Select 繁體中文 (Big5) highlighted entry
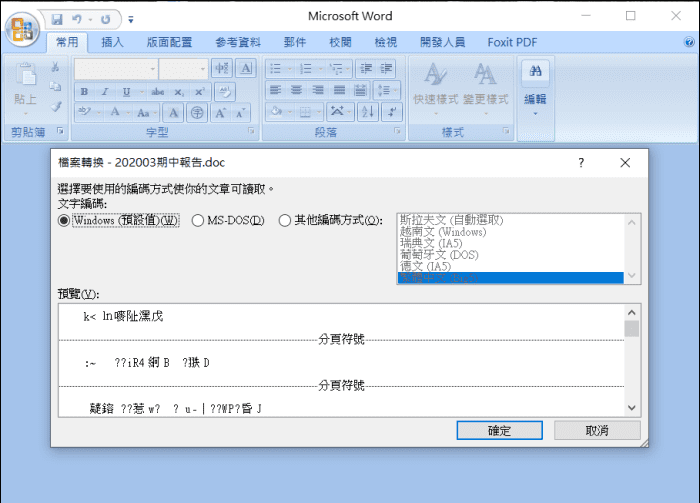 (510, 278)
